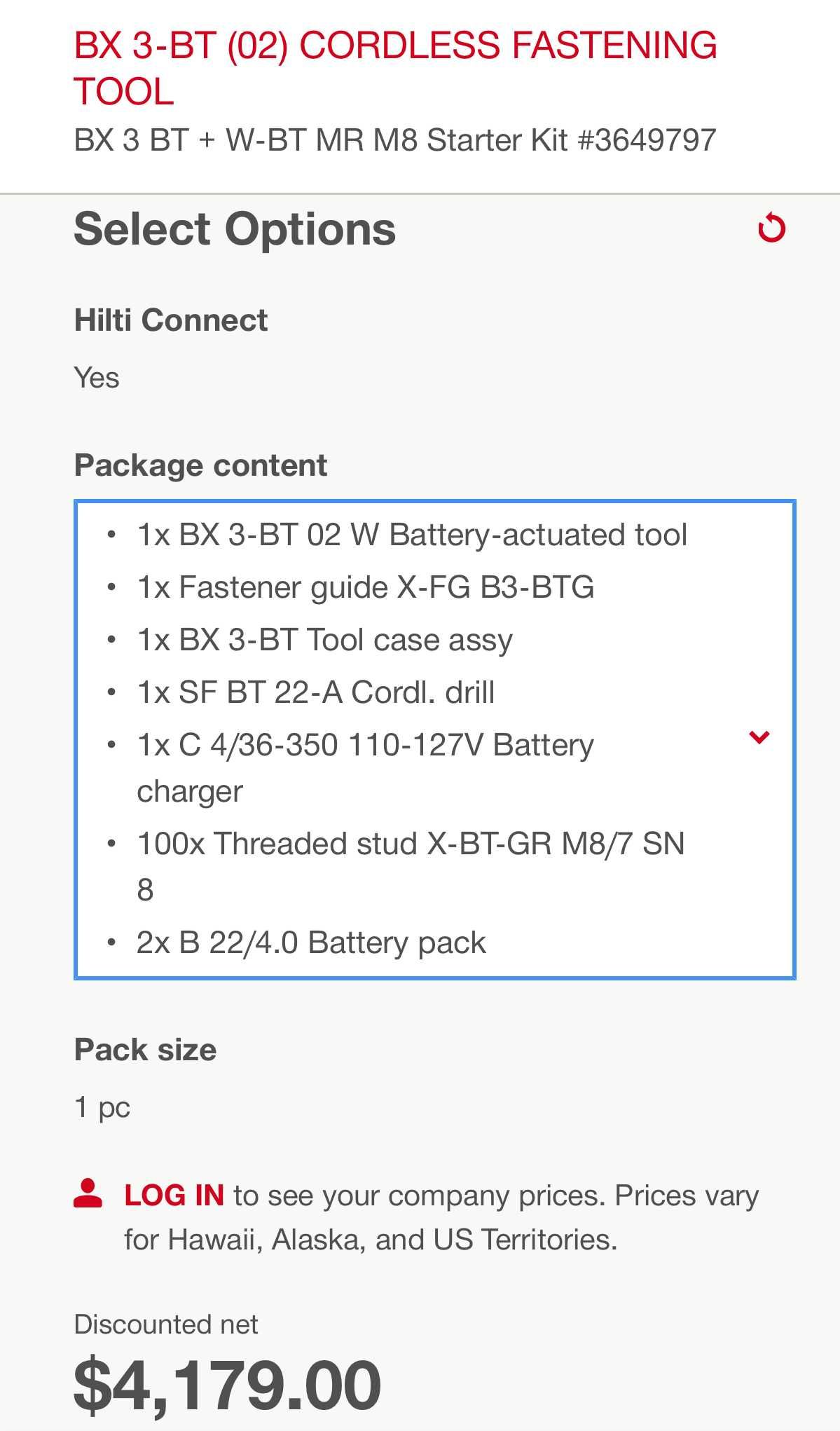Image resolution: width=840 pixels, height=1431 pixels.
Task: Open the BX 3-BT (02) Cordless Fastening Tool title
Action: point(395,68)
